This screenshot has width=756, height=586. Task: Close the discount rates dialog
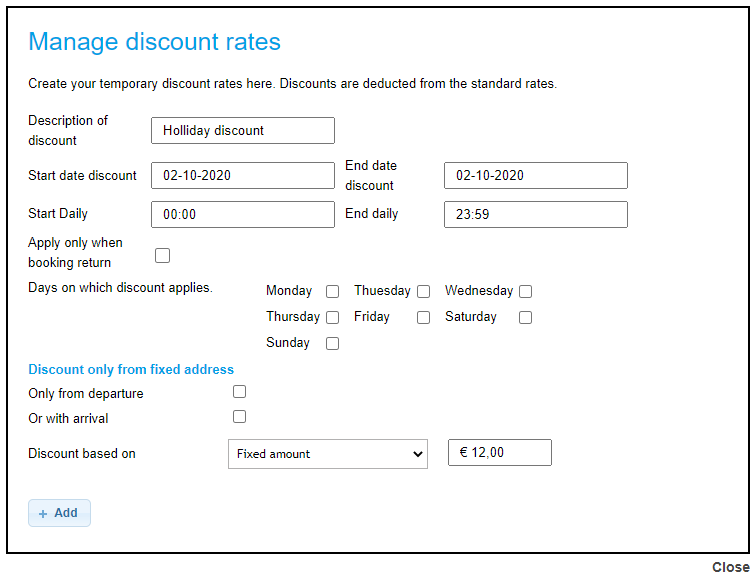pyautogui.click(x=730, y=567)
